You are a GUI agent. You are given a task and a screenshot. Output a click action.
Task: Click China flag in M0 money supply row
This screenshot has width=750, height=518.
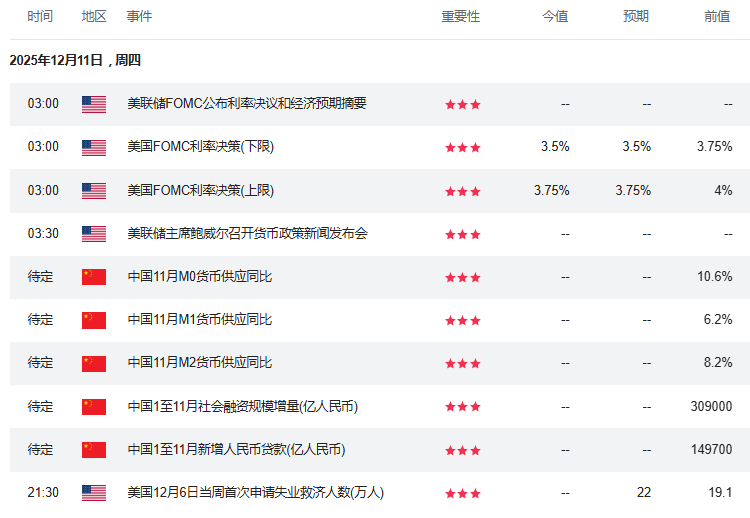click(x=94, y=277)
